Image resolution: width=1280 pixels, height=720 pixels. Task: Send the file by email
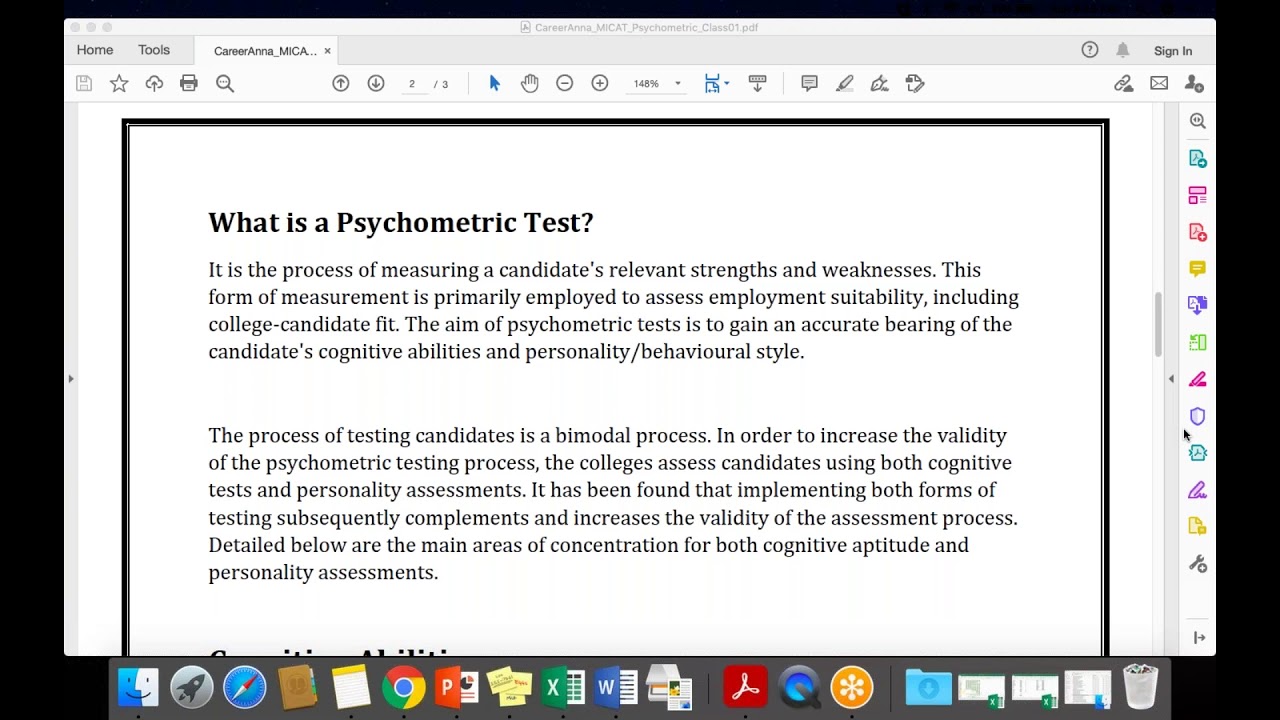[x=1159, y=84]
